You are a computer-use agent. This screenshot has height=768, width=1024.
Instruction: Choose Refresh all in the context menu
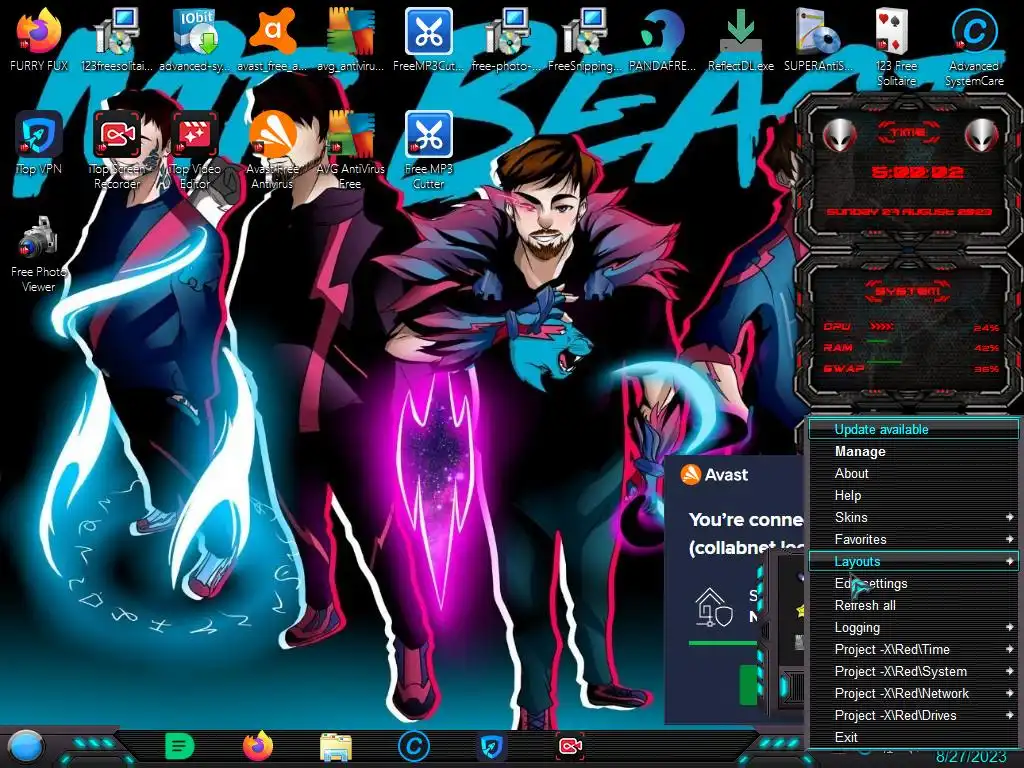click(914, 605)
